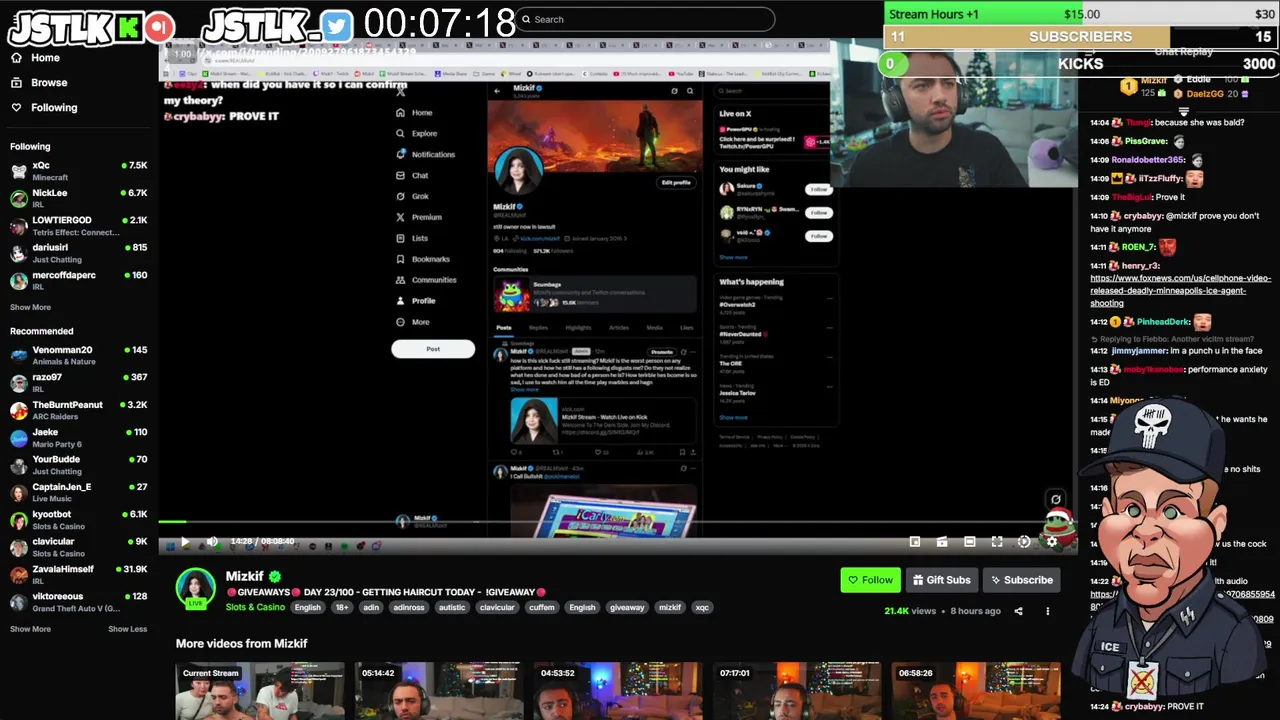
Task: Open Home in the Kick sidebar
Action: (36, 58)
